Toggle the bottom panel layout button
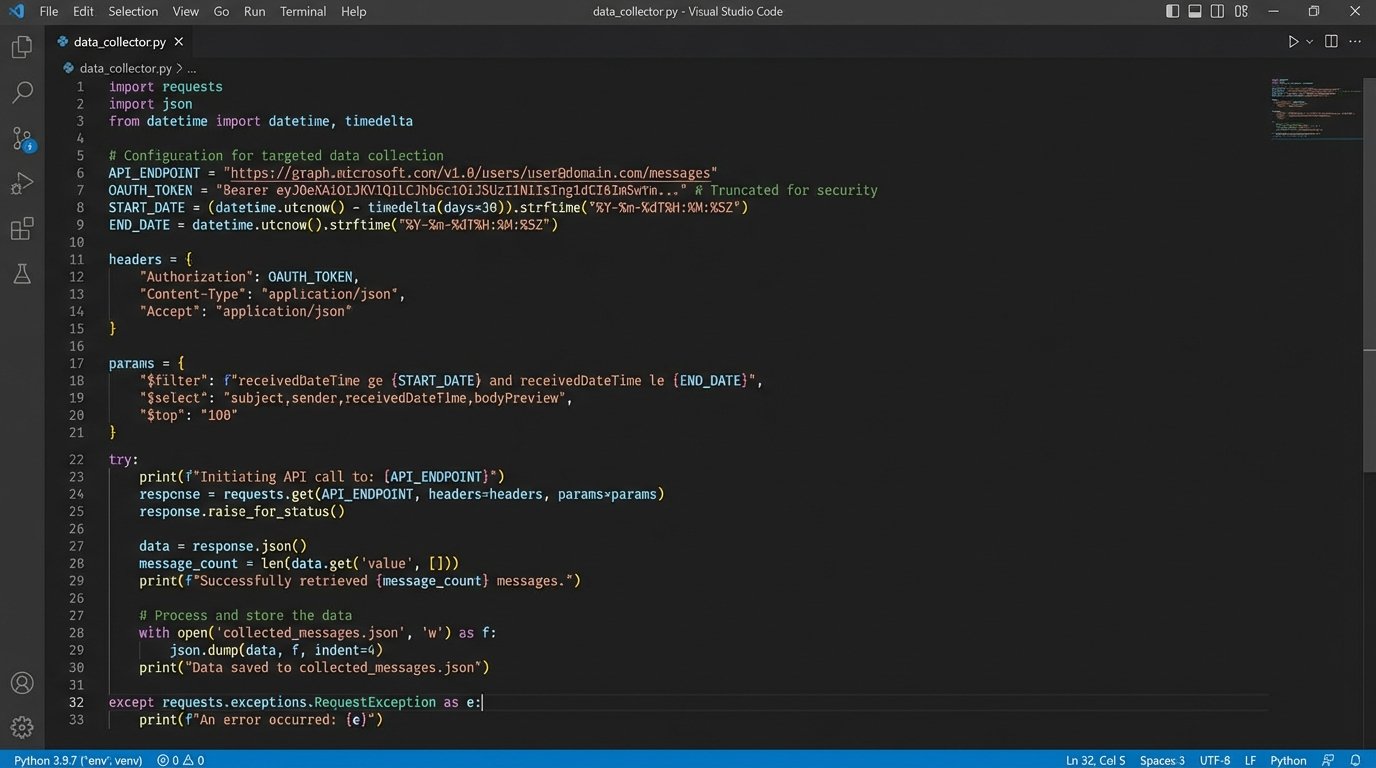Screen dimensions: 1376x768 1195,11
